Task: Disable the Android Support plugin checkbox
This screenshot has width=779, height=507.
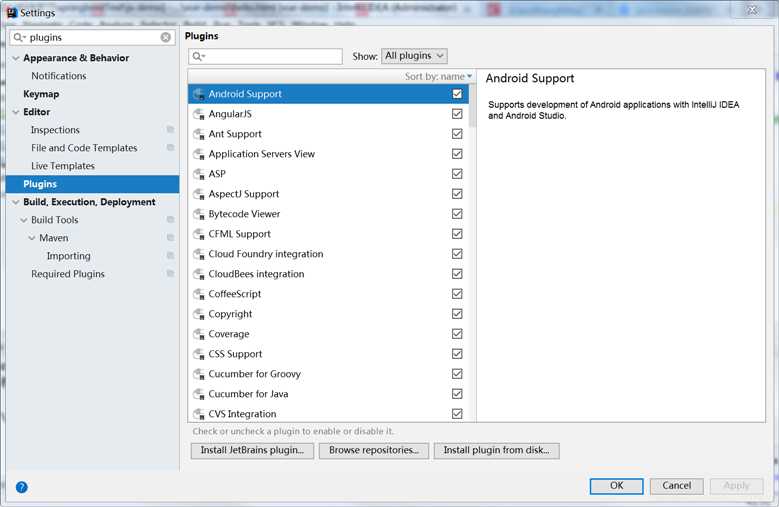Action: click(x=457, y=94)
